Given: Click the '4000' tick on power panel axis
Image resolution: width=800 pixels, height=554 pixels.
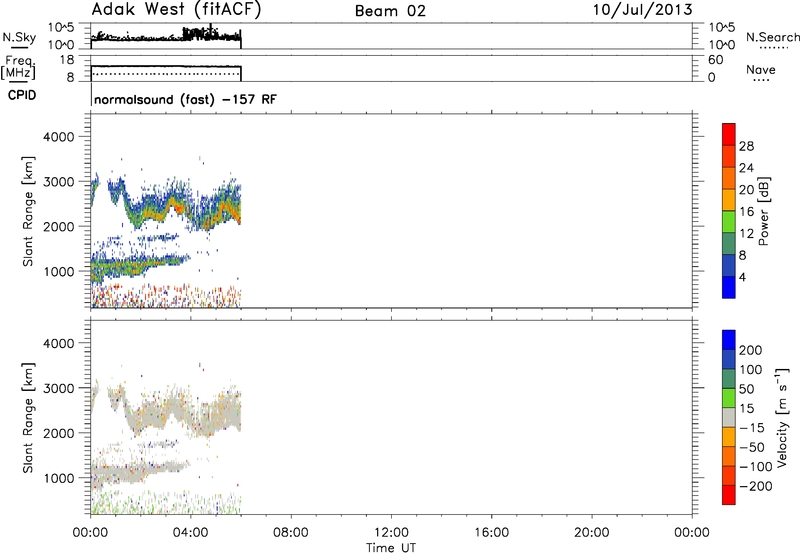Looking at the screenshot, I should 59,137.
